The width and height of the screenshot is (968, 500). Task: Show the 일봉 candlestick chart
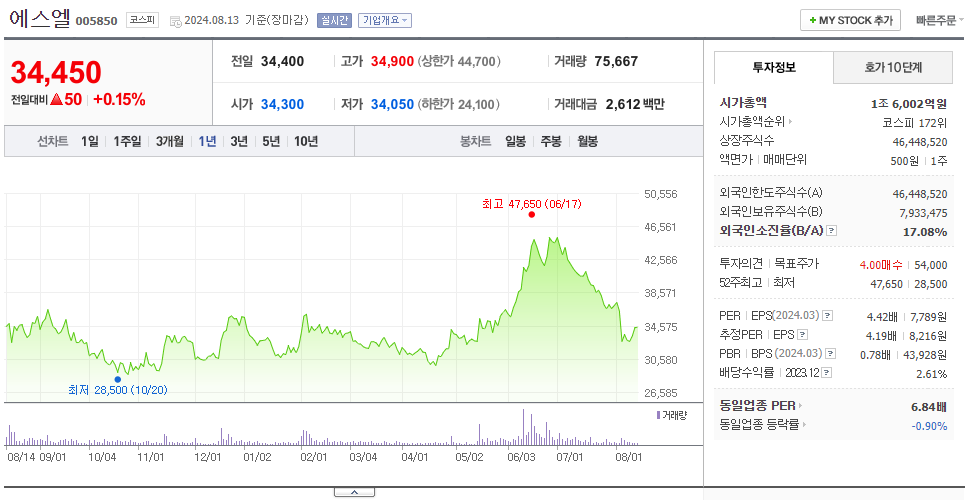515,141
